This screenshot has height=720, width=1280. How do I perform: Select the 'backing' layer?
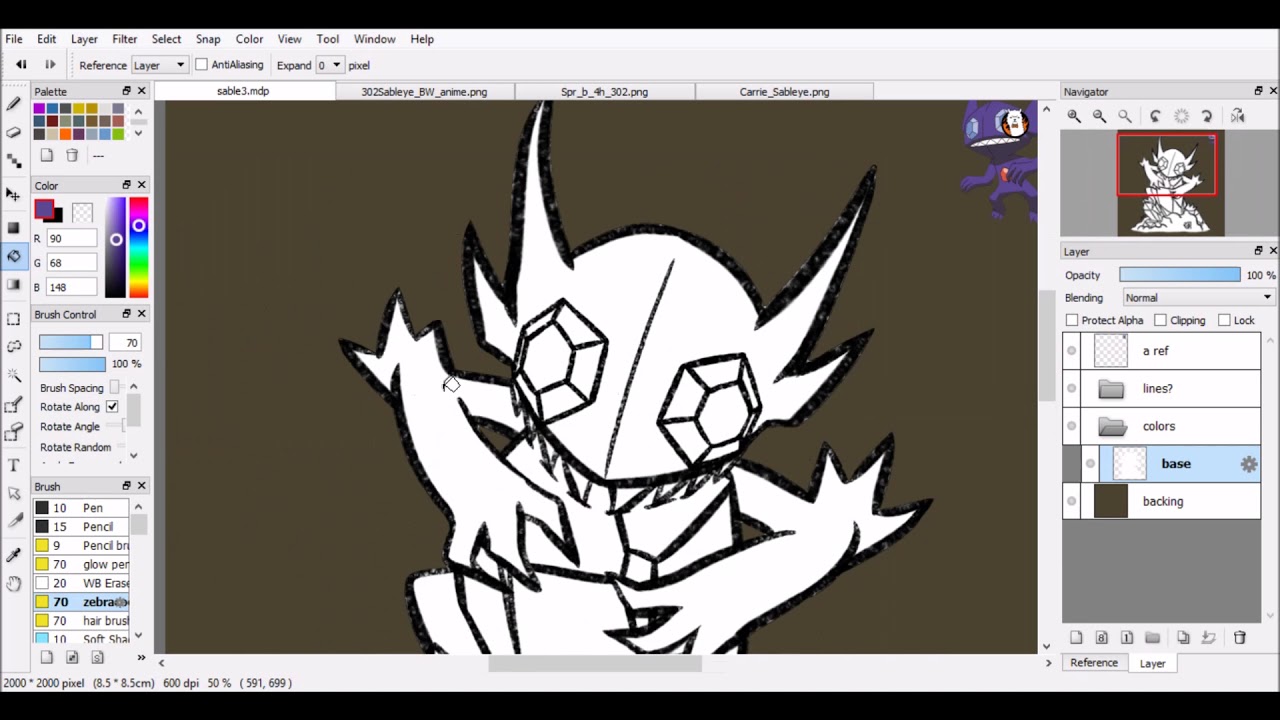pyautogui.click(x=1161, y=501)
